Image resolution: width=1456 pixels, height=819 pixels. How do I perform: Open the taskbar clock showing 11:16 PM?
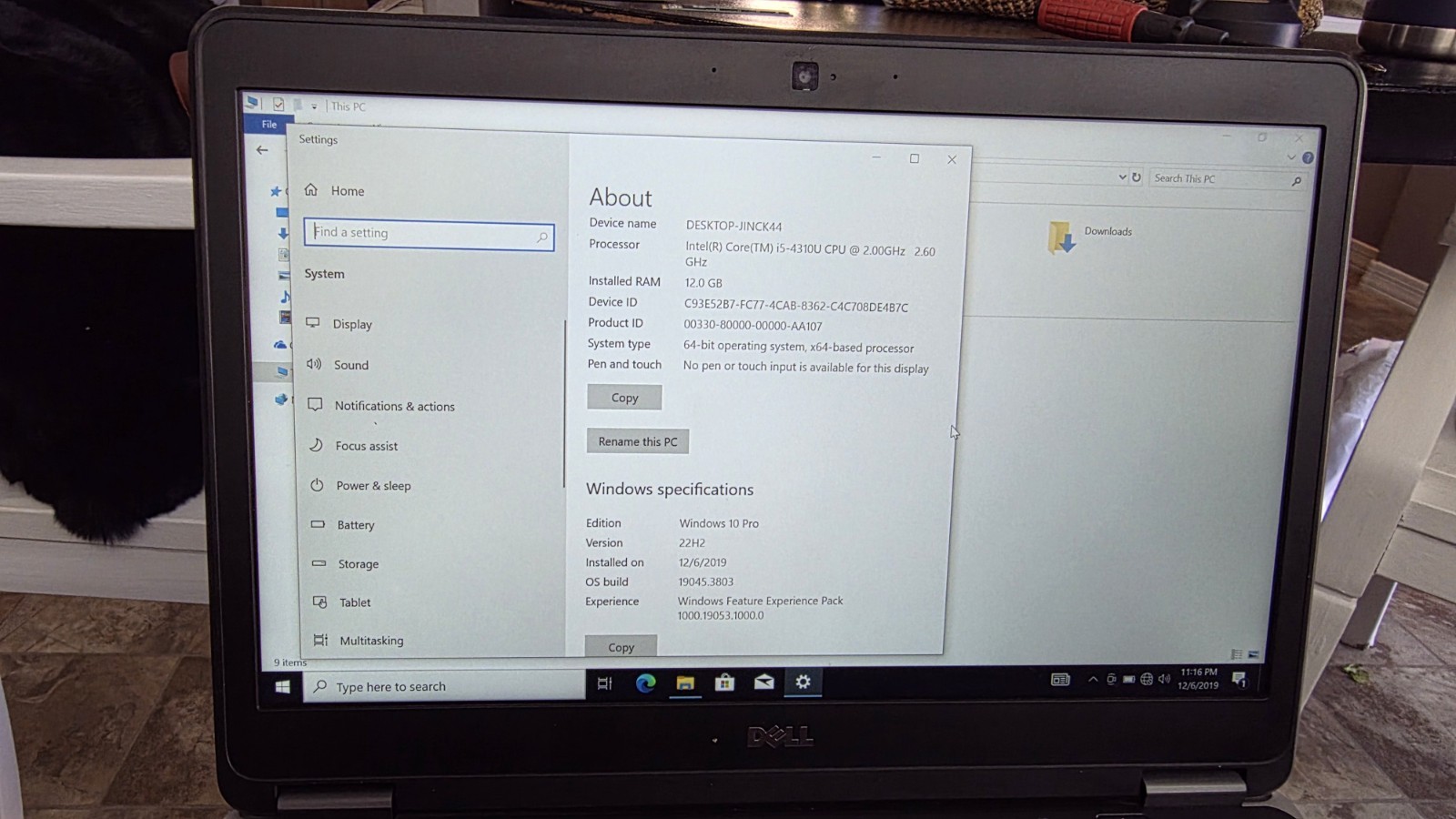(1198, 679)
